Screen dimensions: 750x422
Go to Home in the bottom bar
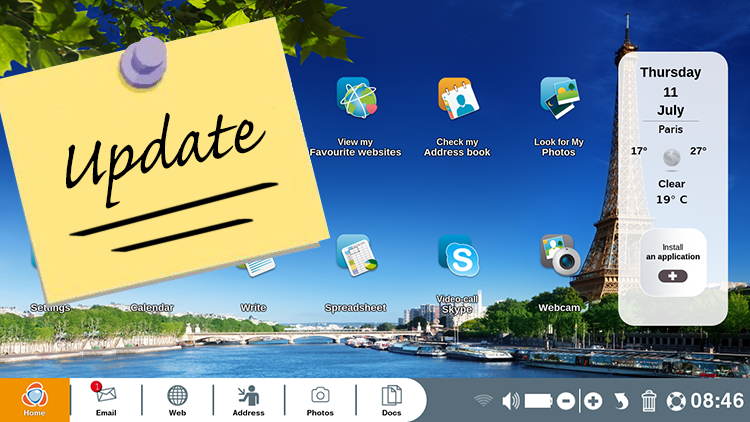[x=34, y=400]
